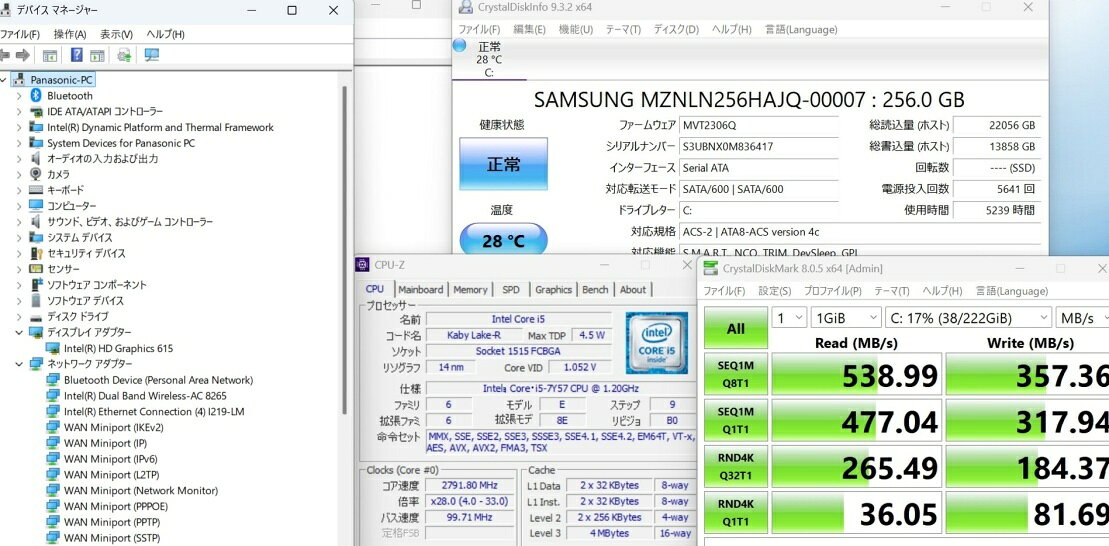Image resolution: width=1109 pixels, height=546 pixels.
Task: Click the help icon in Device Manager toolbar
Action: point(76,55)
